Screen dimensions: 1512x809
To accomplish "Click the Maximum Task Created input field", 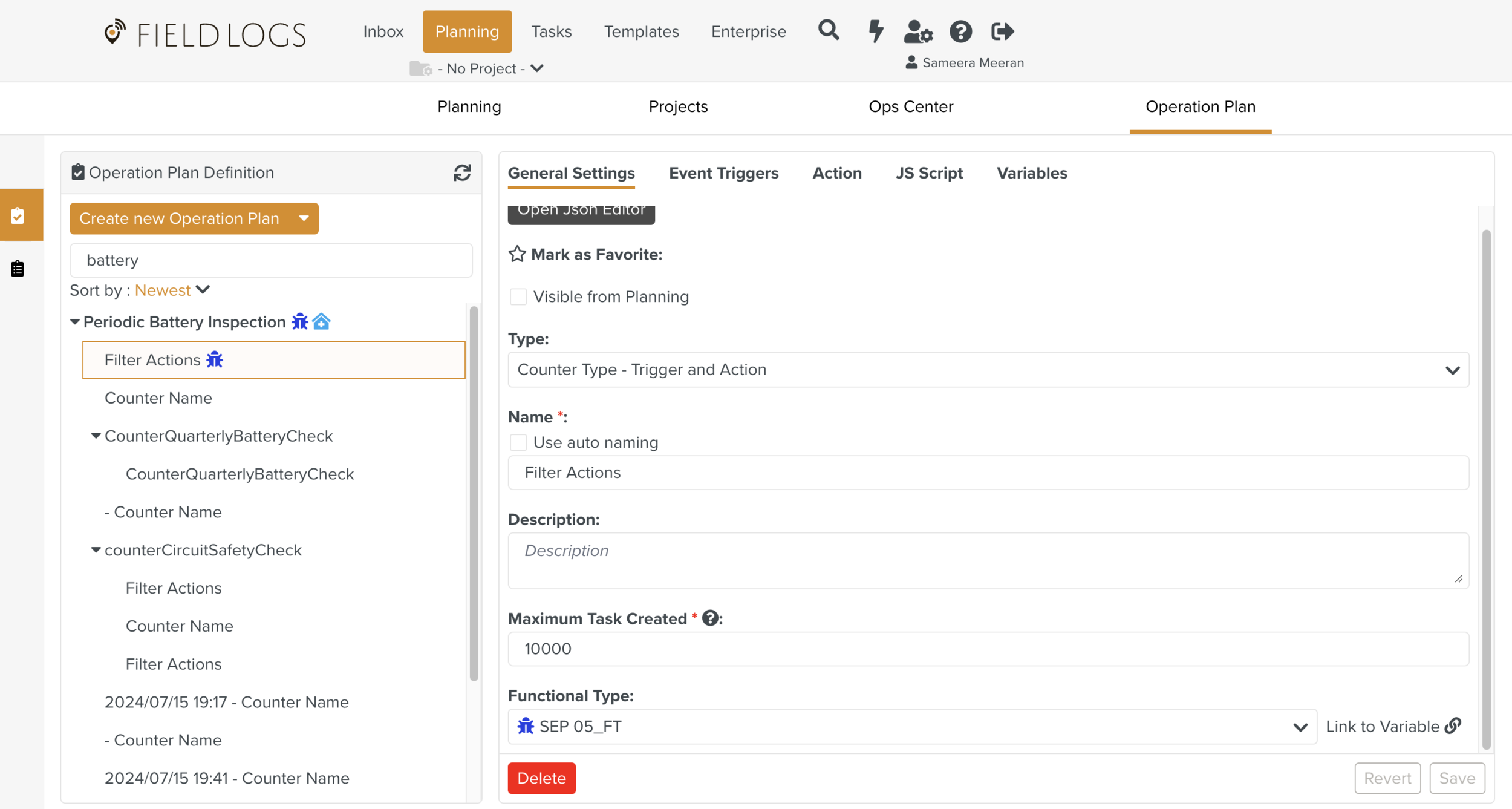I will tap(988, 649).
